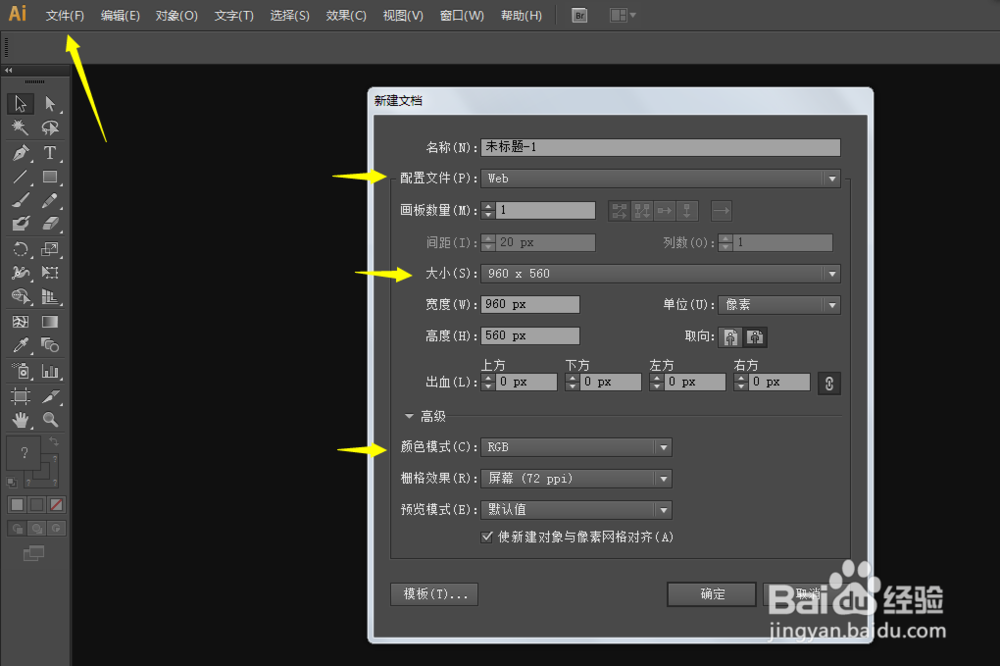Click the 名称 field containing 未标题-1

(x=660, y=146)
